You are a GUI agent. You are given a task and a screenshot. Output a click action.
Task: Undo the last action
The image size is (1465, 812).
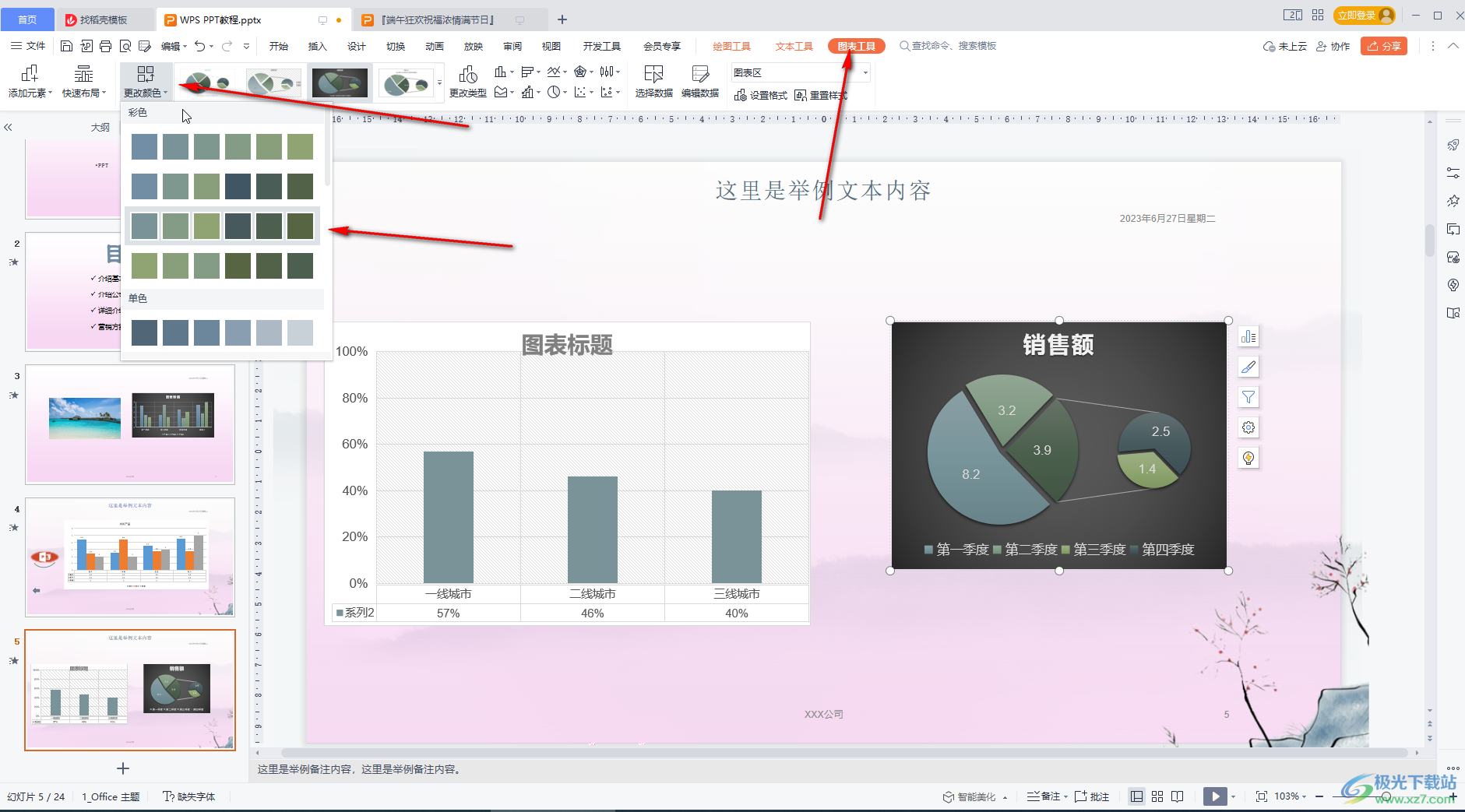[x=200, y=46]
